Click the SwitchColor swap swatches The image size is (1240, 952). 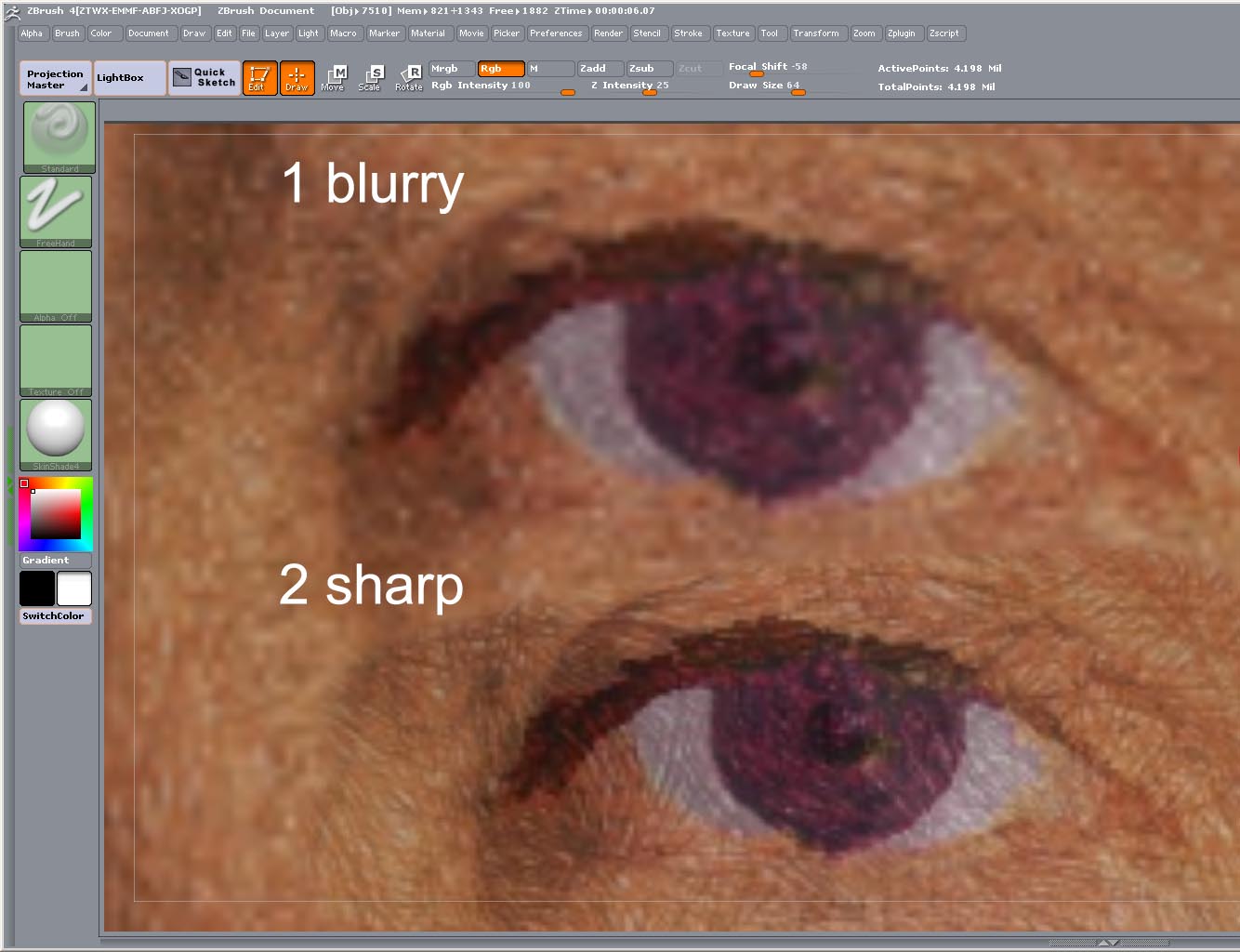55,615
